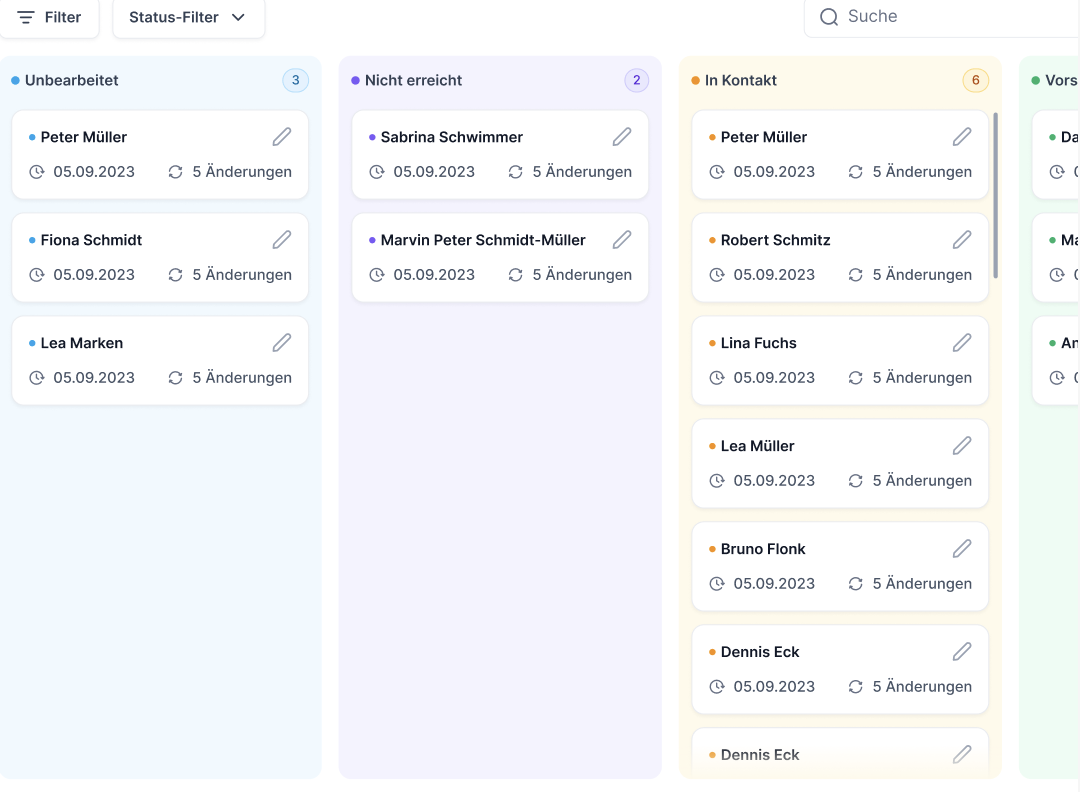Click the In Kontakt column scrollbar
The width and height of the screenshot is (1080, 792).
(x=995, y=195)
